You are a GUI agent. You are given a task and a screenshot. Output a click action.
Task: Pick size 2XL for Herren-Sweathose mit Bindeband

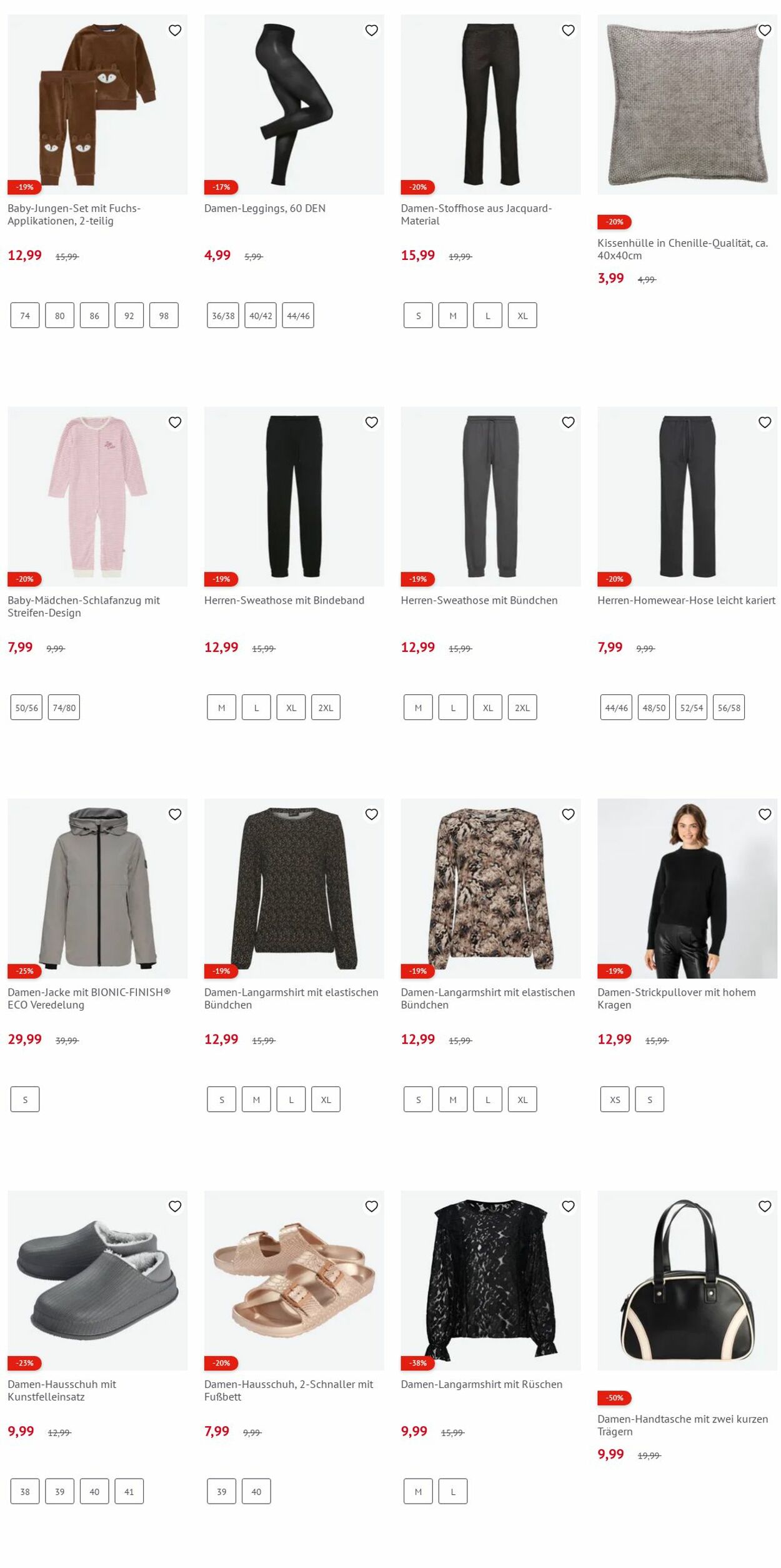[x=326, y=707]
